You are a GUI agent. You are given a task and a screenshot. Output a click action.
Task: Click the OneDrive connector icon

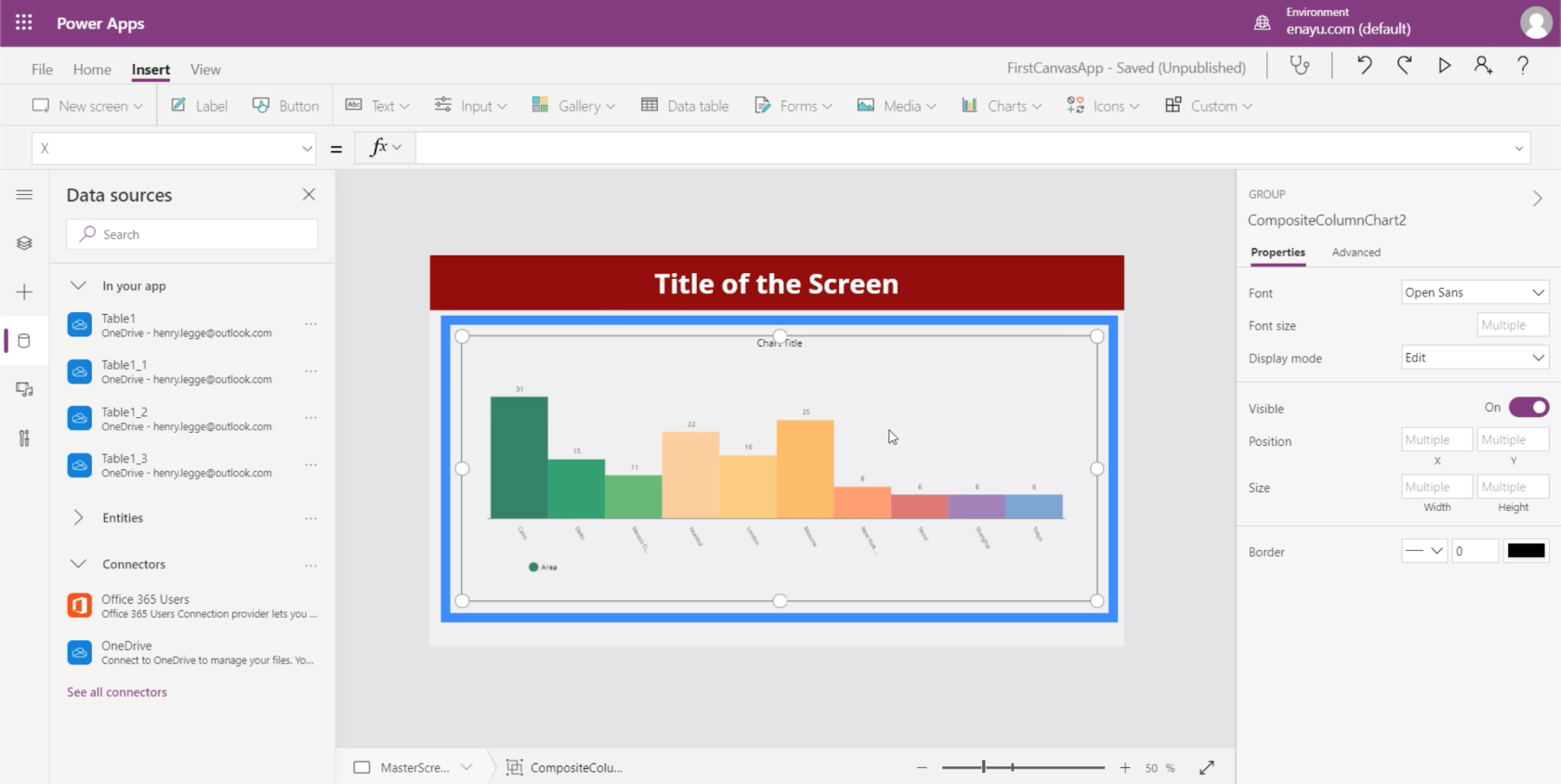tap(80, 652)
